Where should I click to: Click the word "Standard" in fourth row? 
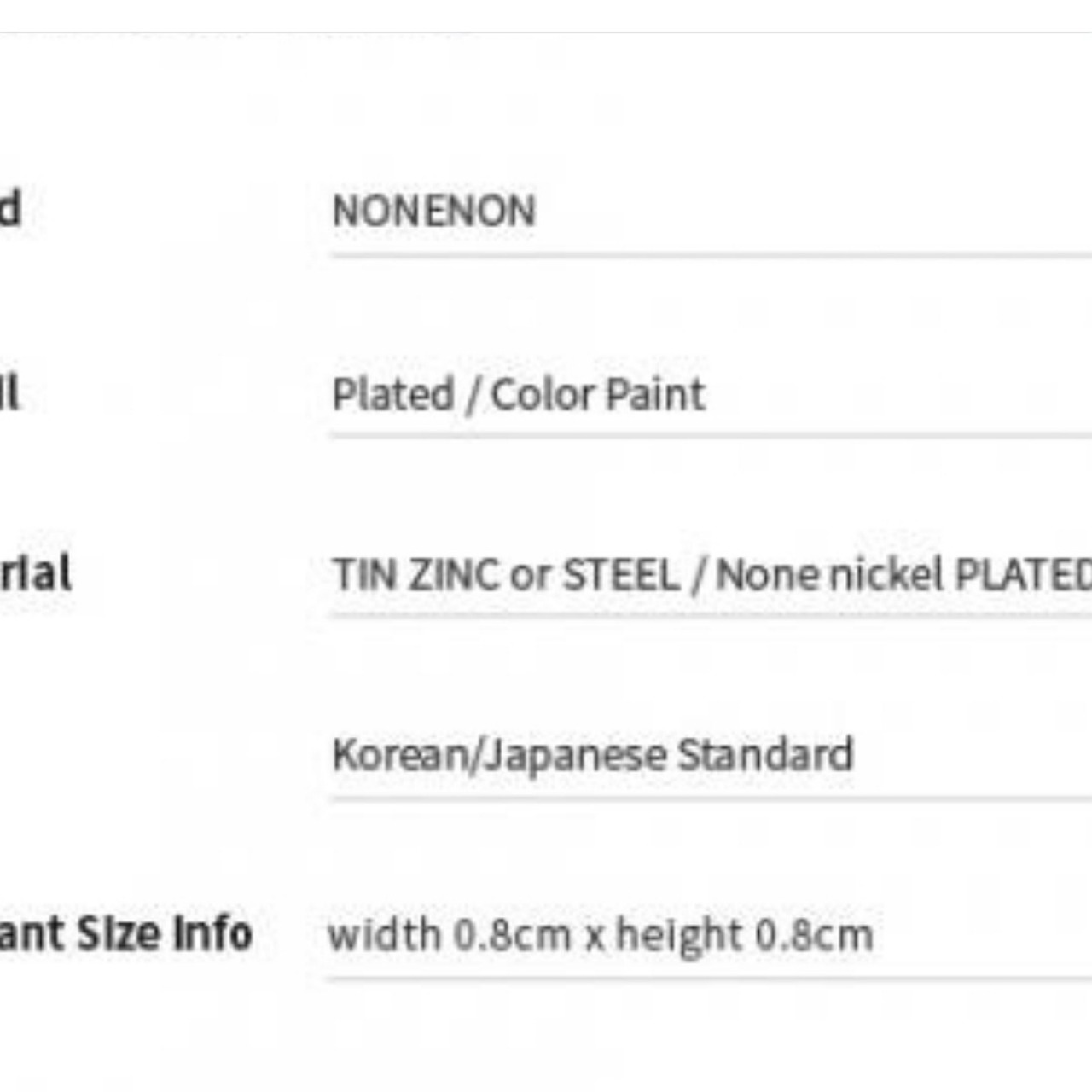(764, 755)
